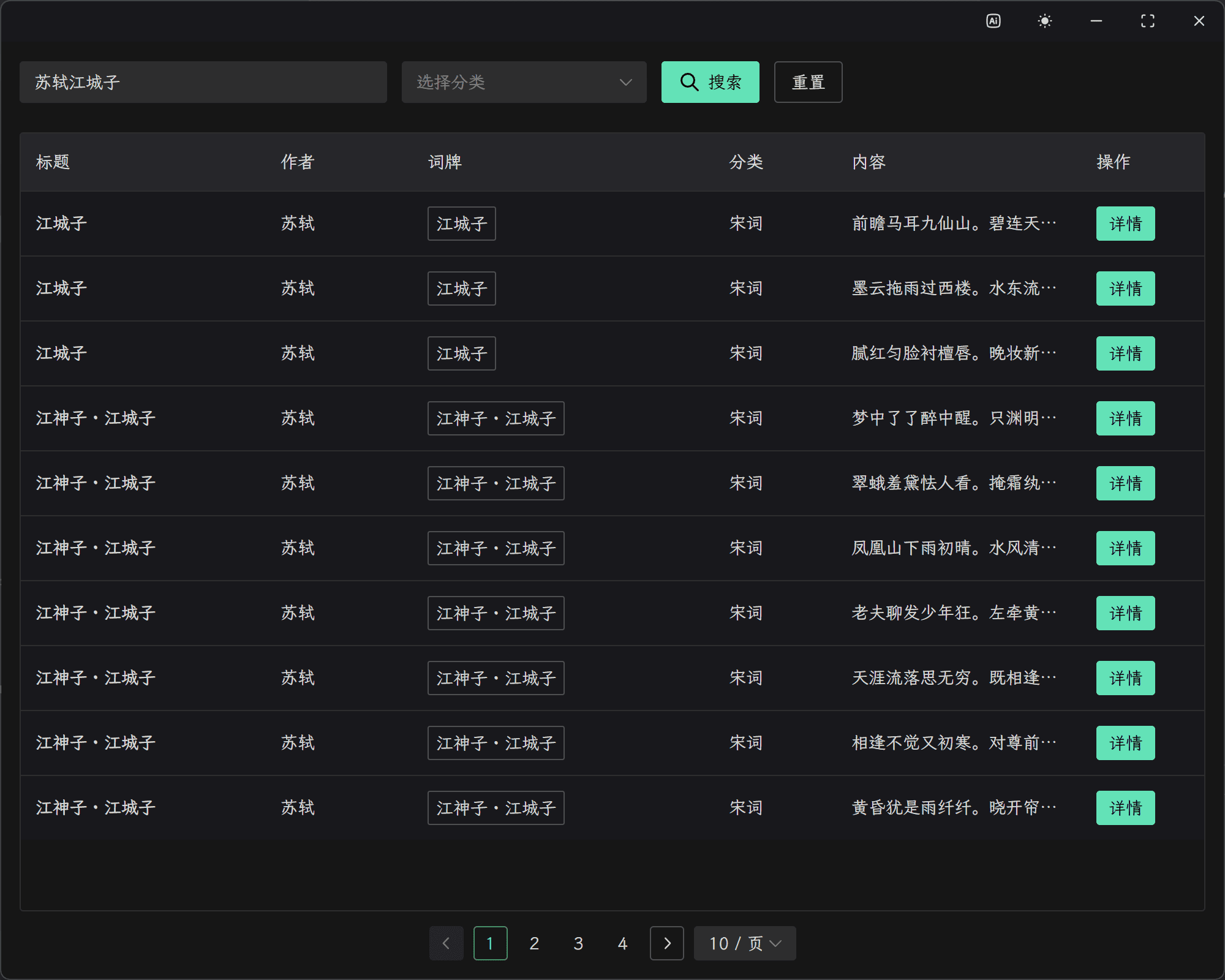Click the 分类 column header
Image resolution: width=1225 pixels, height=980 pixels.
pos(746,162)
